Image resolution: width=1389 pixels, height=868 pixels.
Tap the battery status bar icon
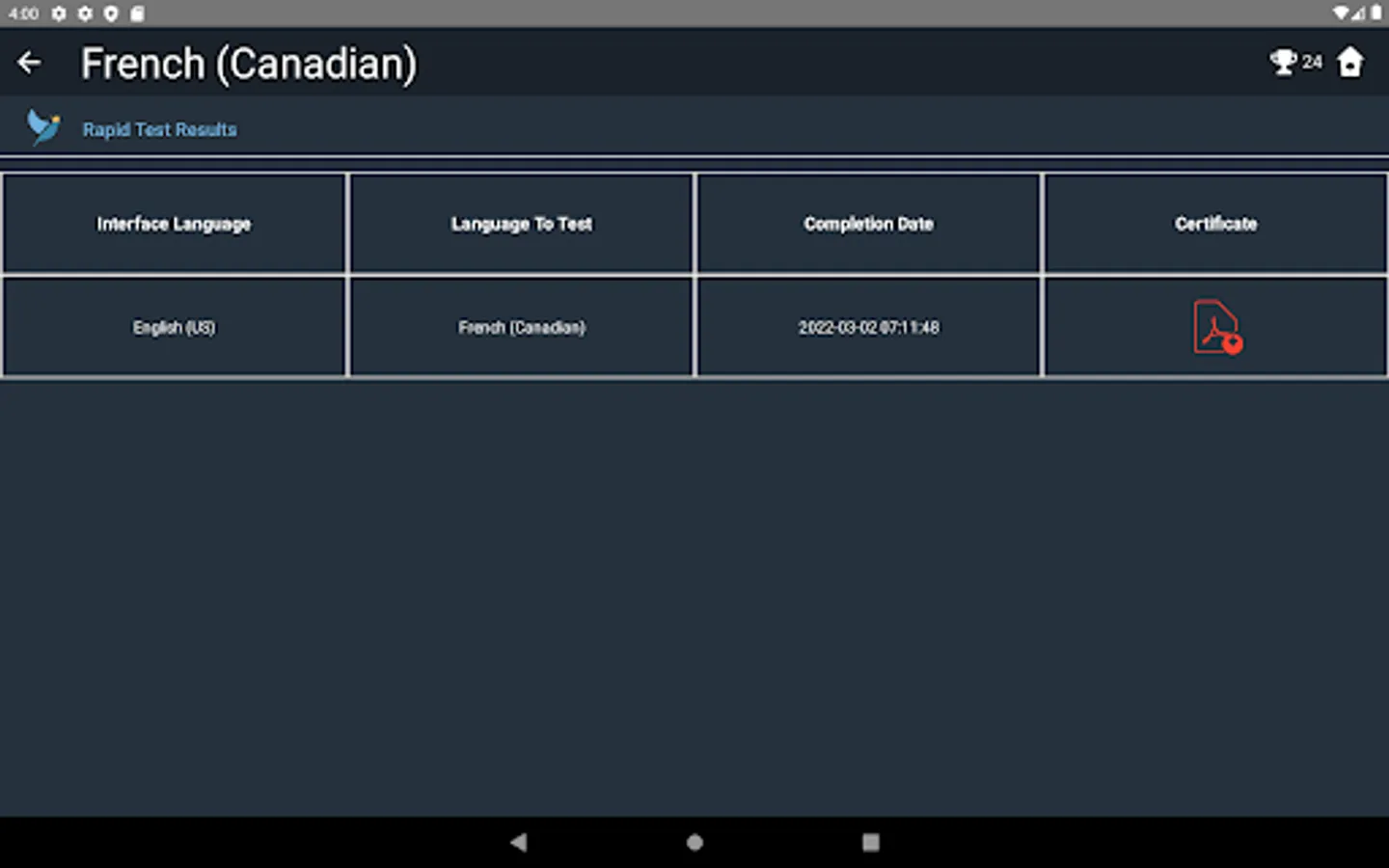pos(1376,14)
